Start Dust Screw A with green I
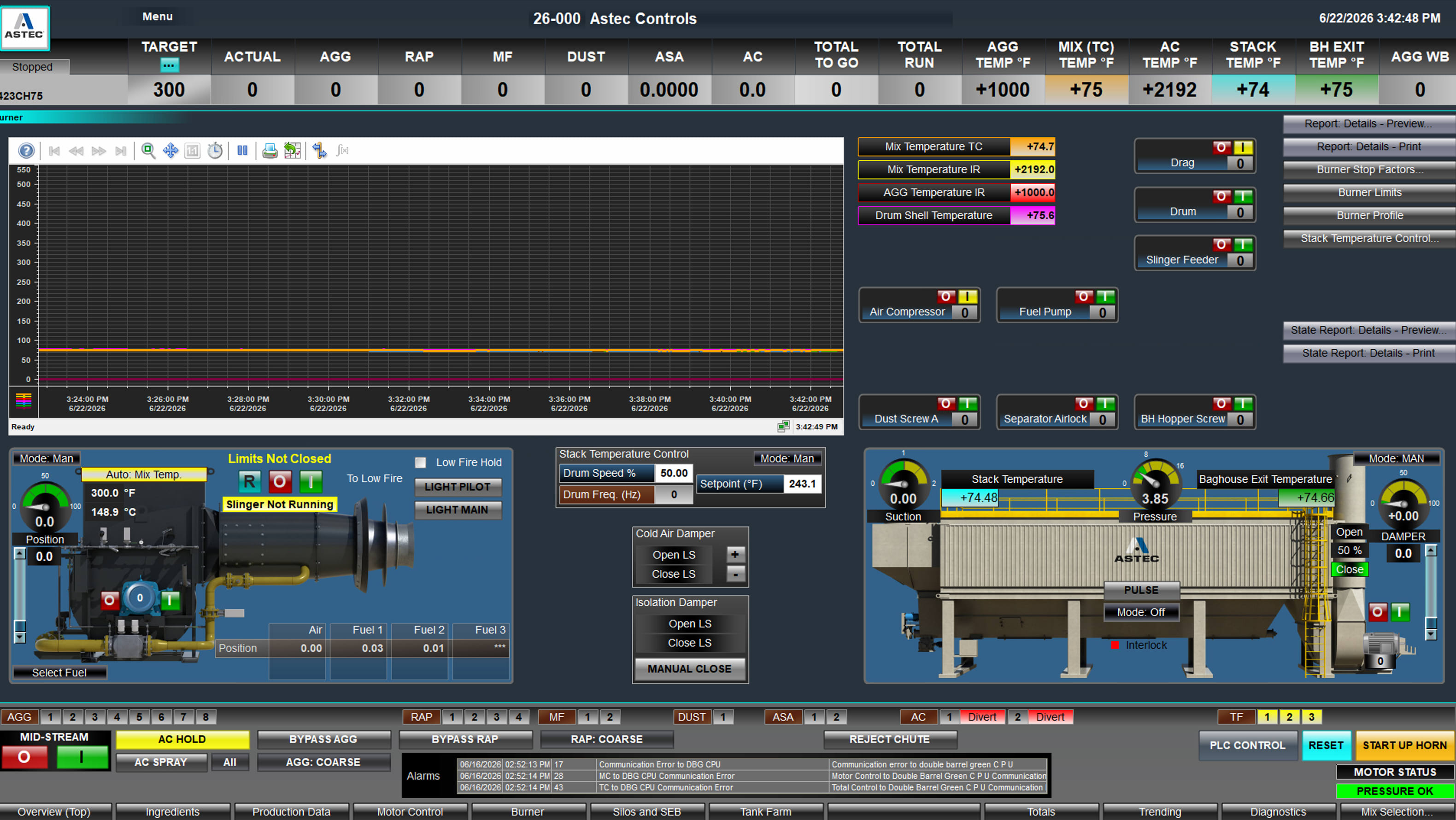Viewport: 1456px width, 820px height. pos(967,404)
